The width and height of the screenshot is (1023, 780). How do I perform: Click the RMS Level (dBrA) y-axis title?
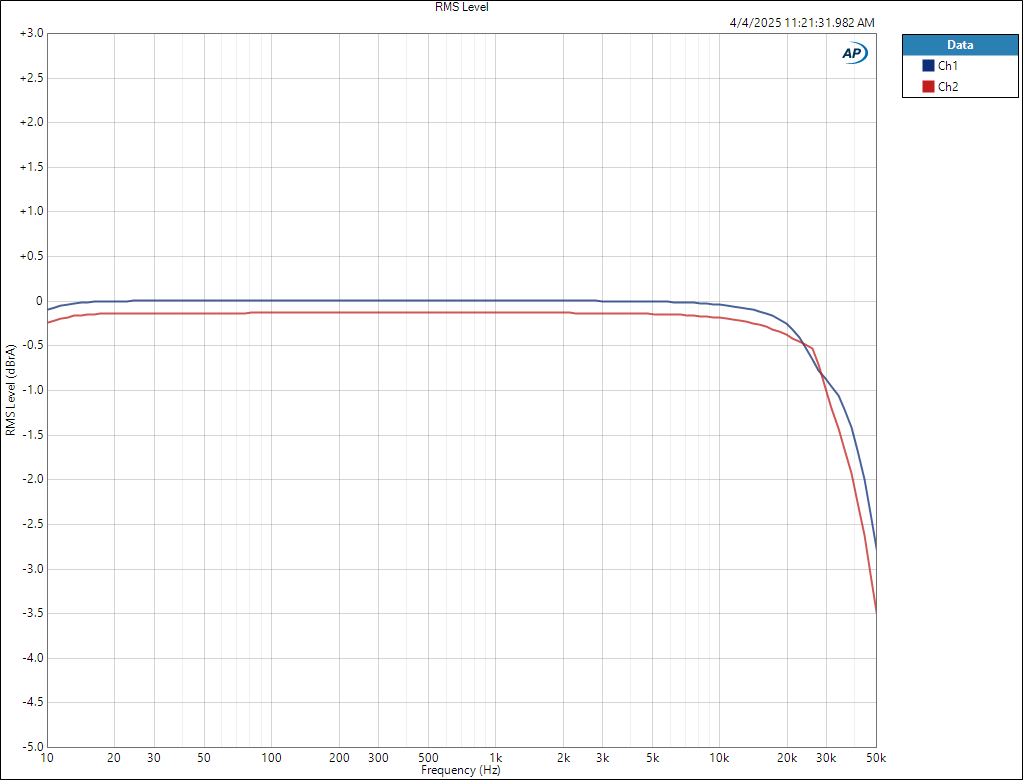(x=11, y=390)
